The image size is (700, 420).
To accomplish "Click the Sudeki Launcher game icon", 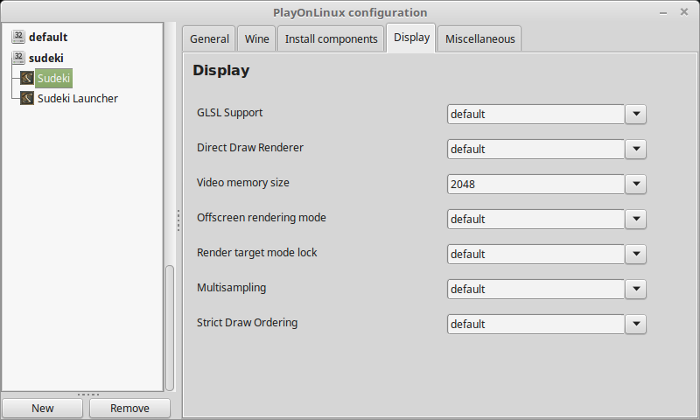I will pos(27,98).
